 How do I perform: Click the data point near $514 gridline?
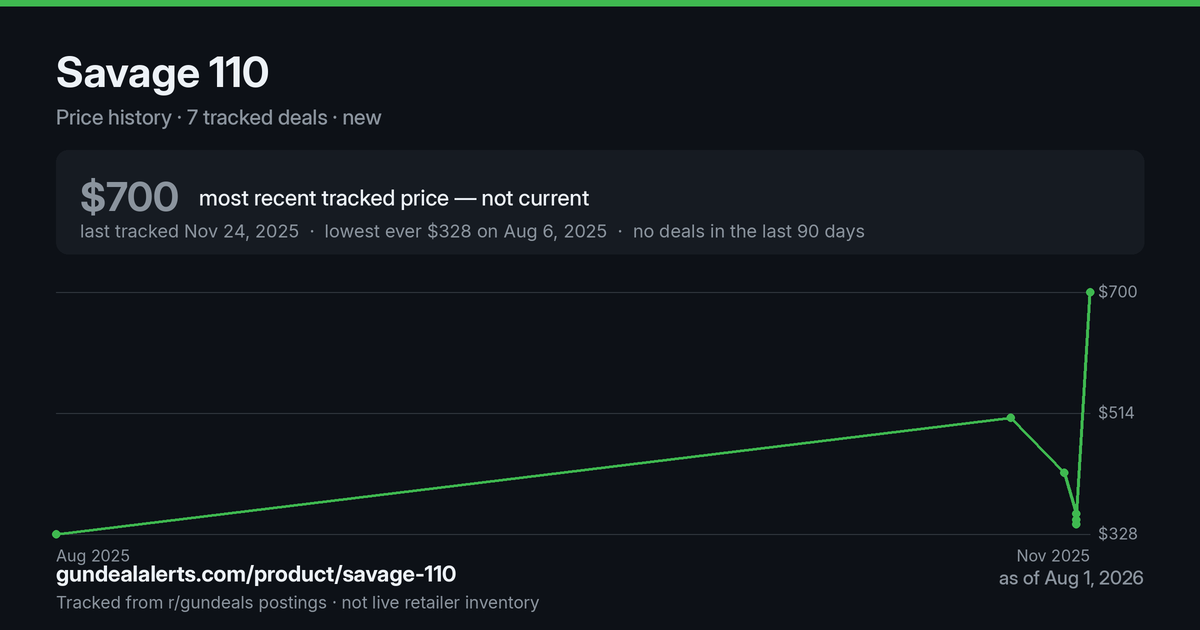click(x=1011, y=418)
